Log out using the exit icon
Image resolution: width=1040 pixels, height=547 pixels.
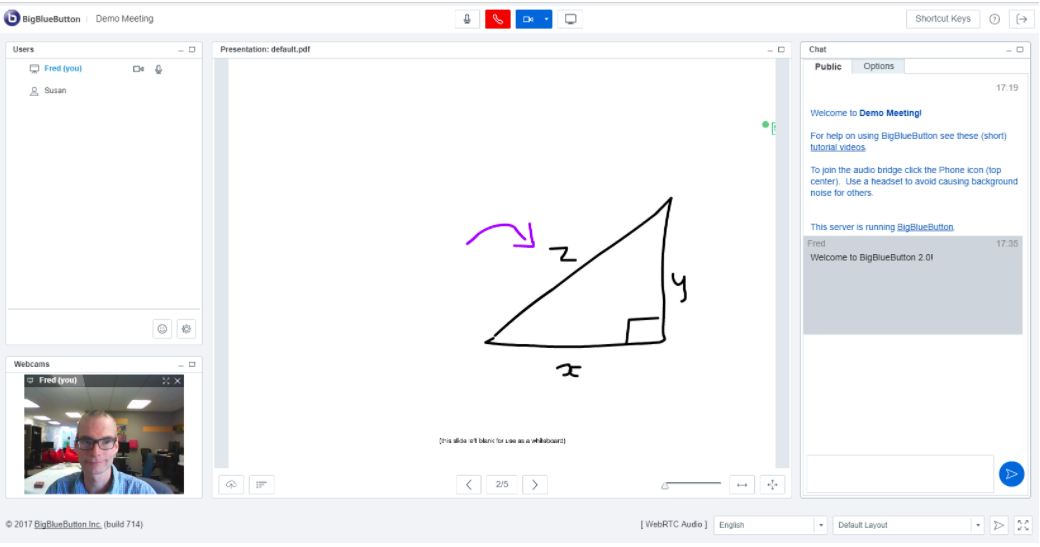(1021, 19)
